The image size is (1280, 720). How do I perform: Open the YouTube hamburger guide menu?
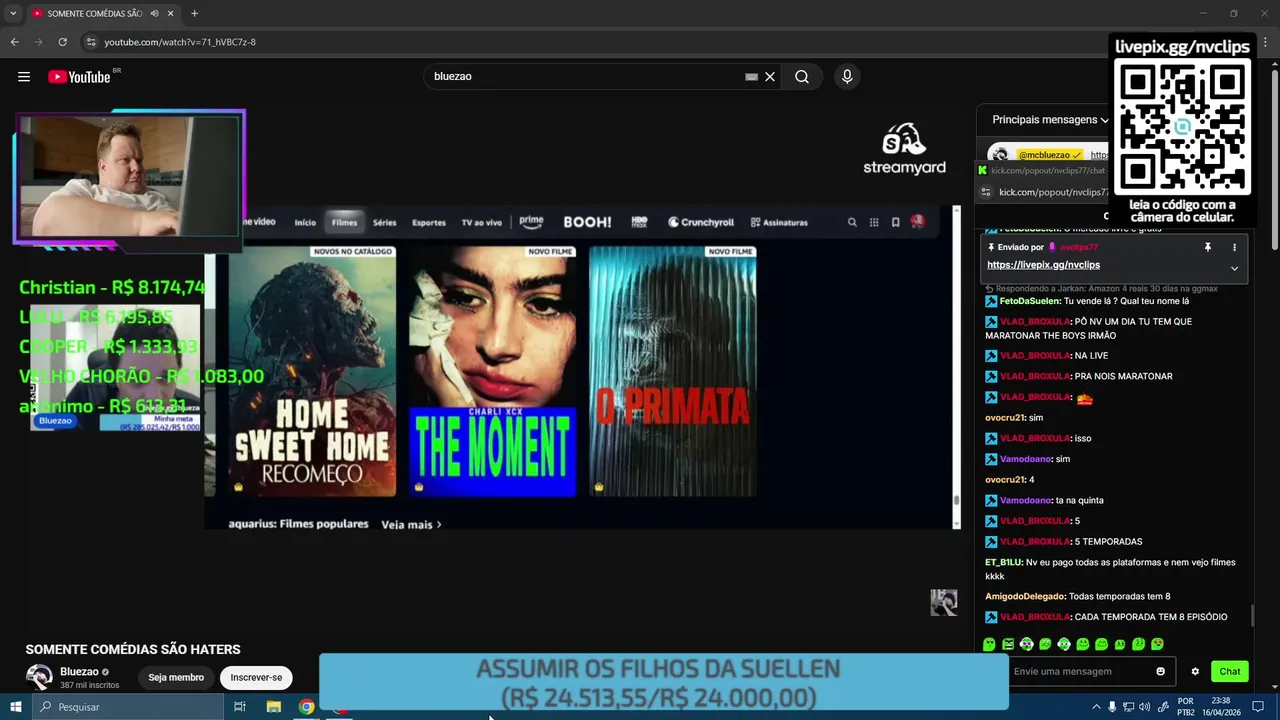click(x=24, y=77)
